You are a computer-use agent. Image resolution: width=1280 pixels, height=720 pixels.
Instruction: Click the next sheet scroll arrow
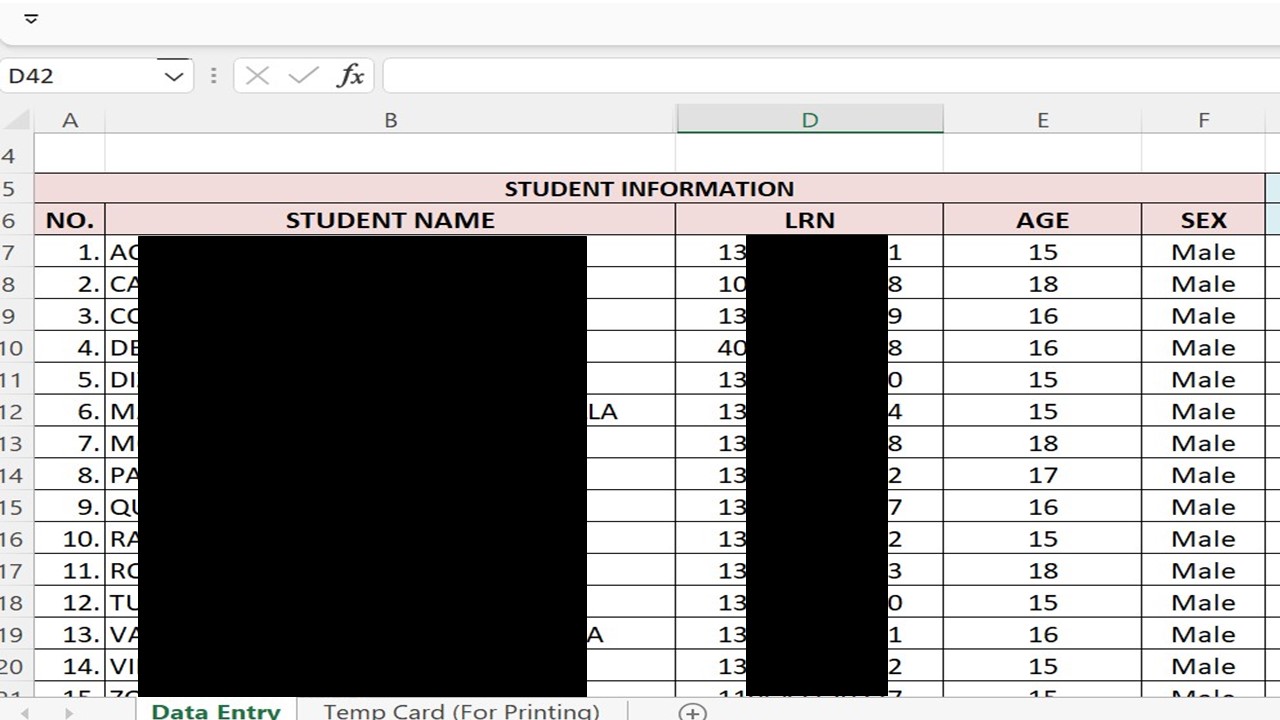tap(69, 713)
